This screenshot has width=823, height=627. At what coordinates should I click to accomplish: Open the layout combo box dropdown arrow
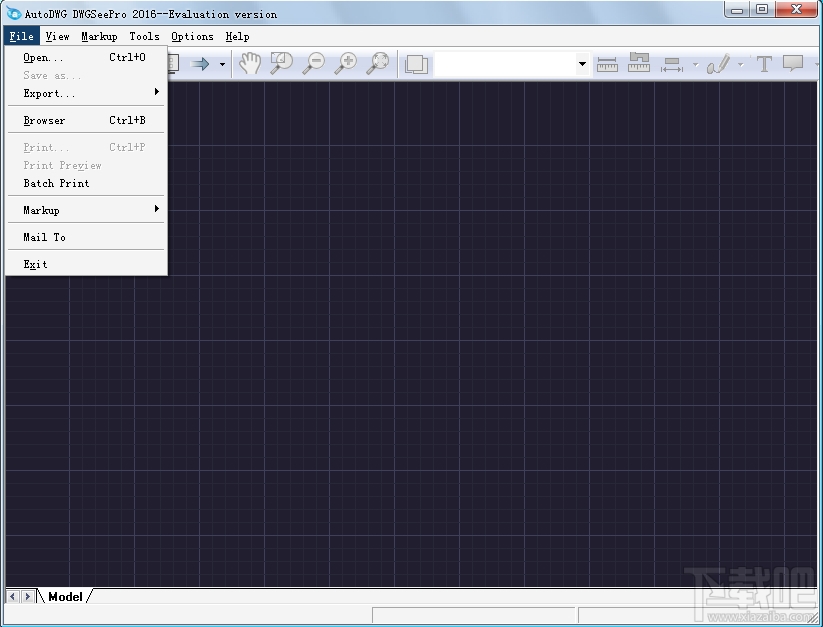582,64
